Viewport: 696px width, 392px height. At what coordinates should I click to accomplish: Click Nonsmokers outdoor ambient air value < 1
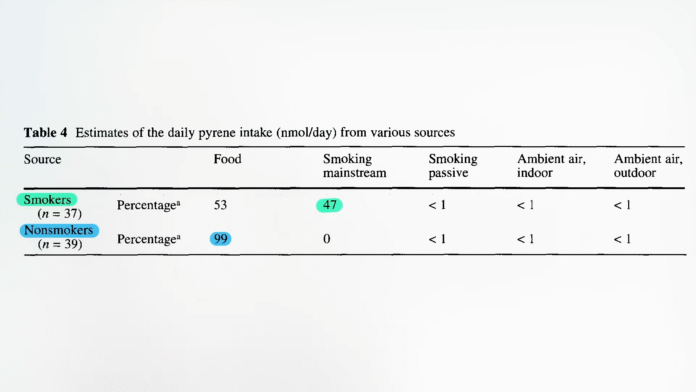(x=622, y=239)
